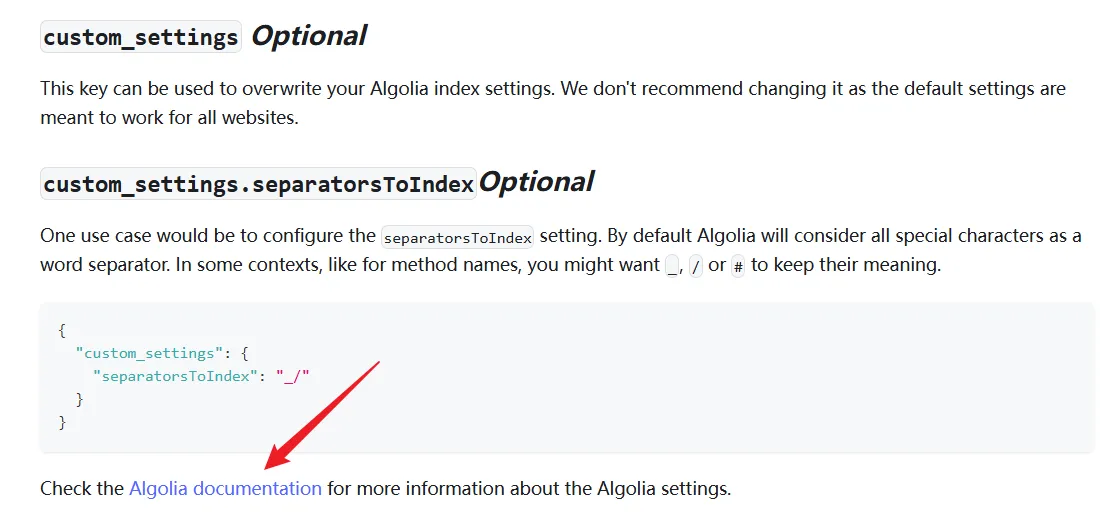Click the words "Check the" before the link
1117x517 pixels.
[82, 489]
